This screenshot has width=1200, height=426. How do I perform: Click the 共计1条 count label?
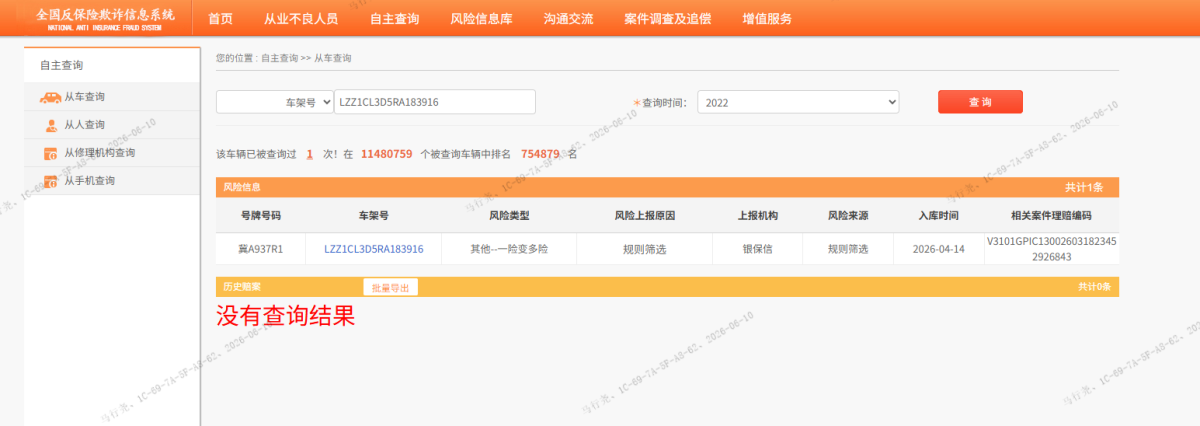click(1084, 187)
